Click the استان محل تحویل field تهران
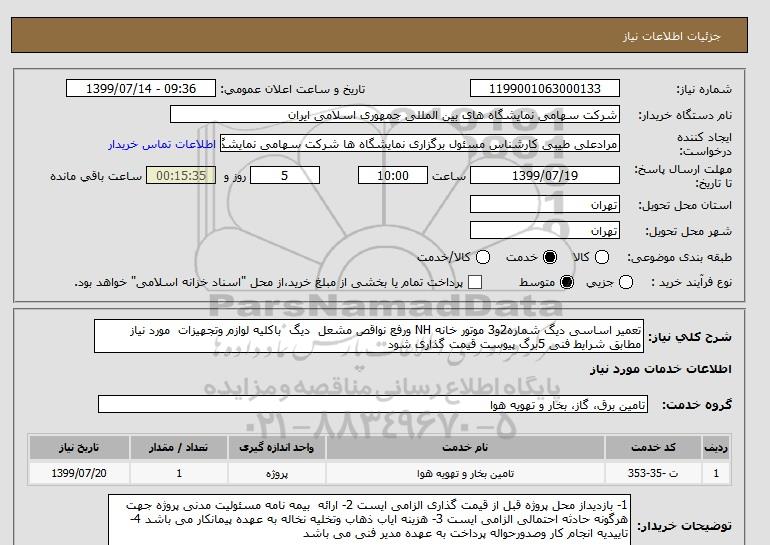Screen dimensions: 770x545 [x=545, y=204]
